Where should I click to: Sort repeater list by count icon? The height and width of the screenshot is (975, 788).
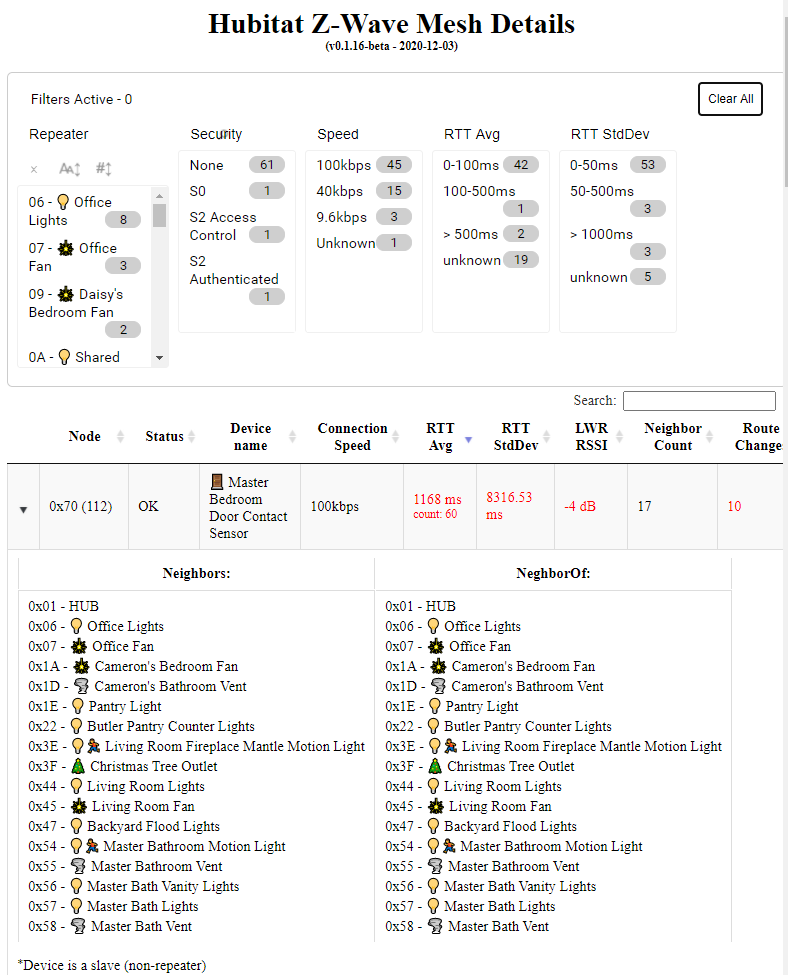tap(104, 169)
